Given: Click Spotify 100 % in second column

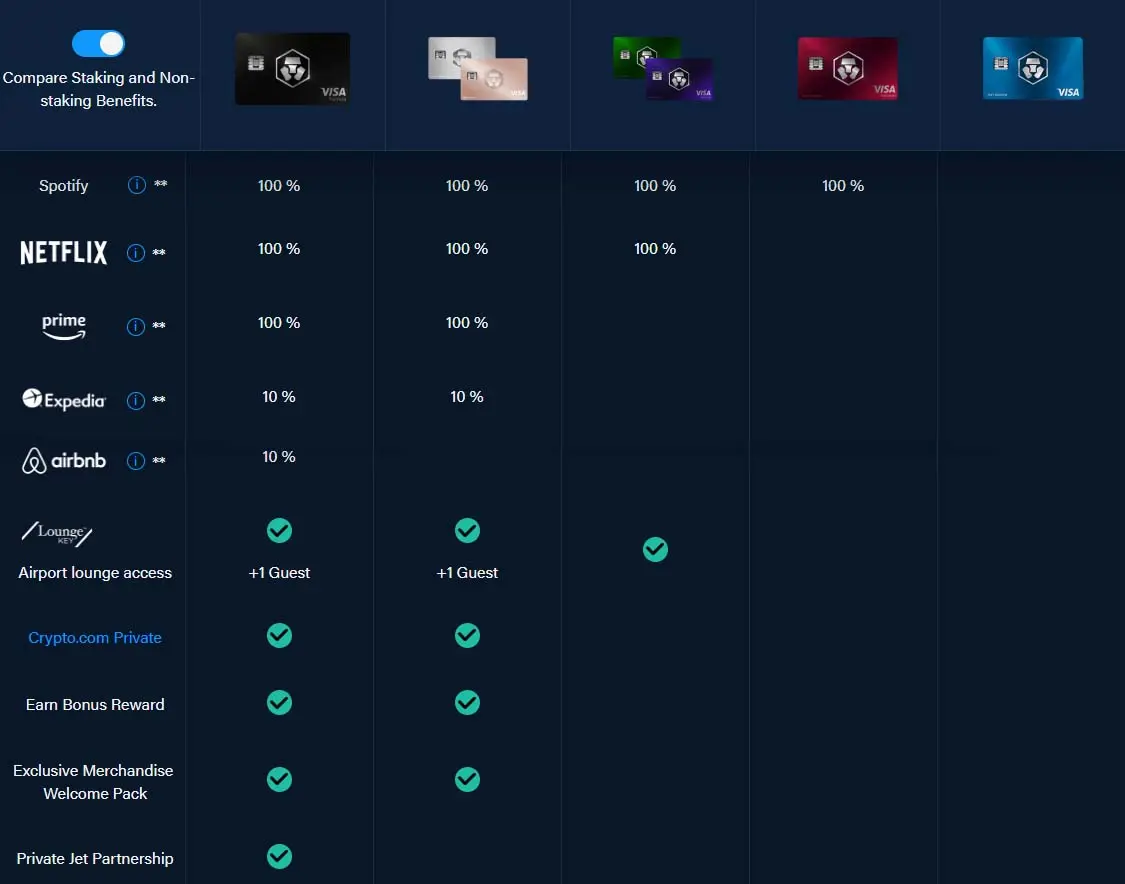Looking at the screenshot, I should point(467,186).
